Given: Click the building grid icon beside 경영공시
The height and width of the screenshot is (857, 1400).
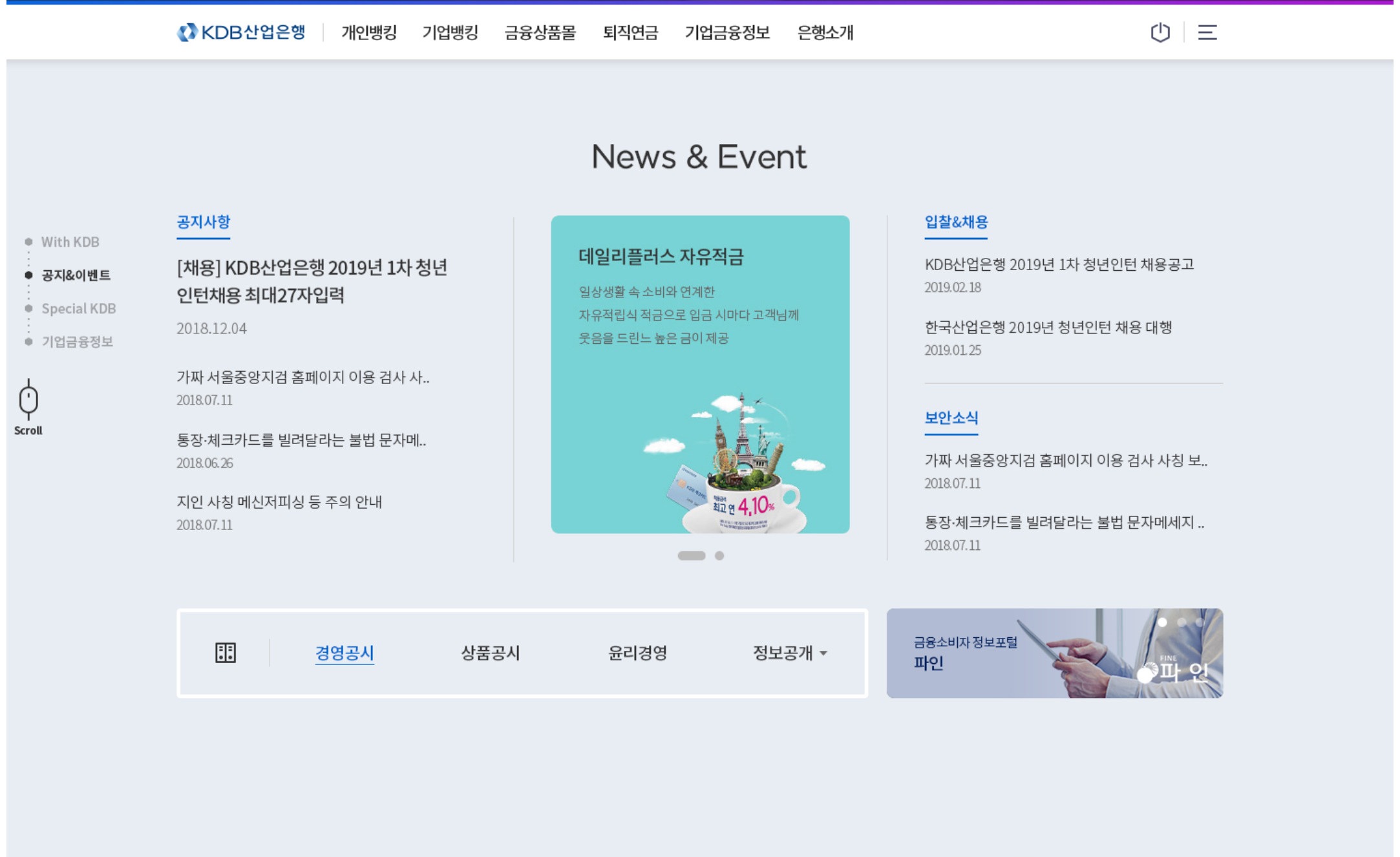Looking at the screenshot, I should coord(226,653).
